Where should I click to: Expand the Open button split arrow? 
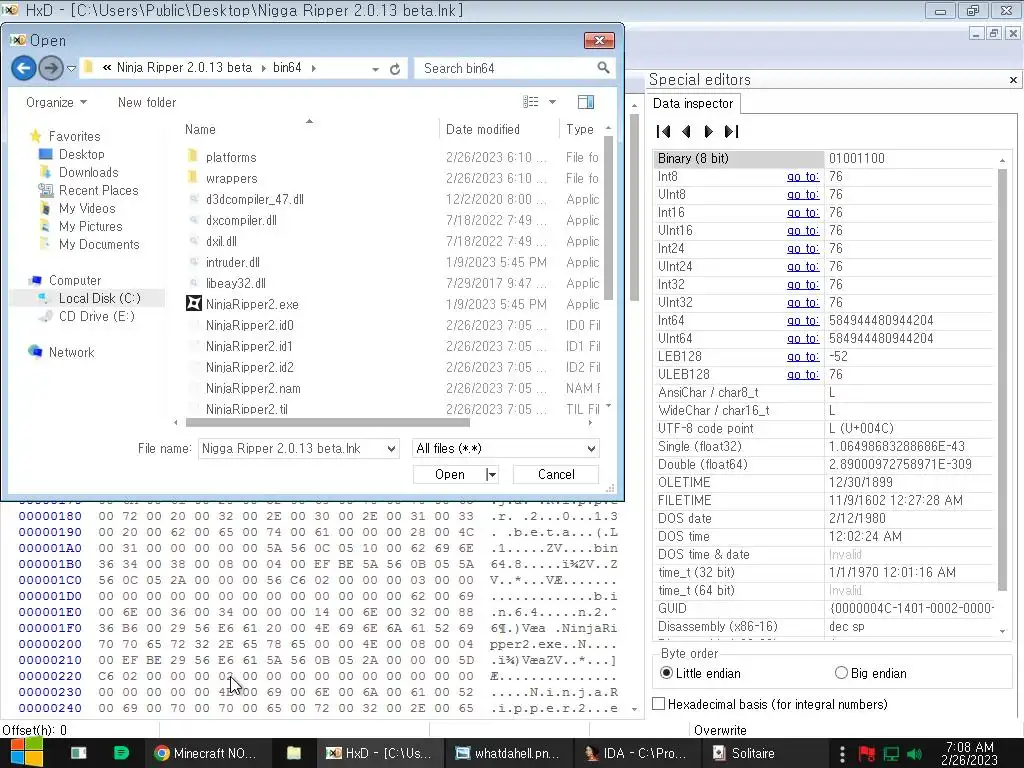492,475
